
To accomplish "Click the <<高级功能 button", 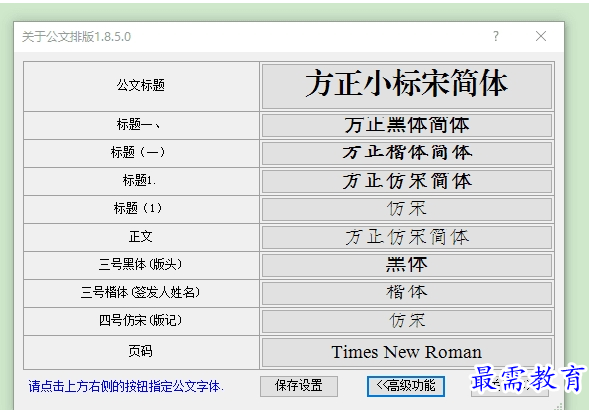I will point(406,386).
